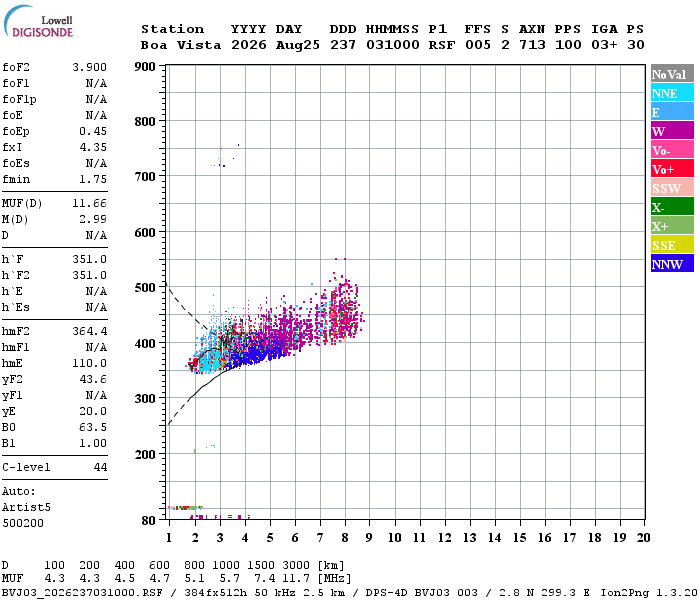Viewport: 700px width, 600px height.
Task: Click the Boa Vista station name
Action: pos(181,45)
